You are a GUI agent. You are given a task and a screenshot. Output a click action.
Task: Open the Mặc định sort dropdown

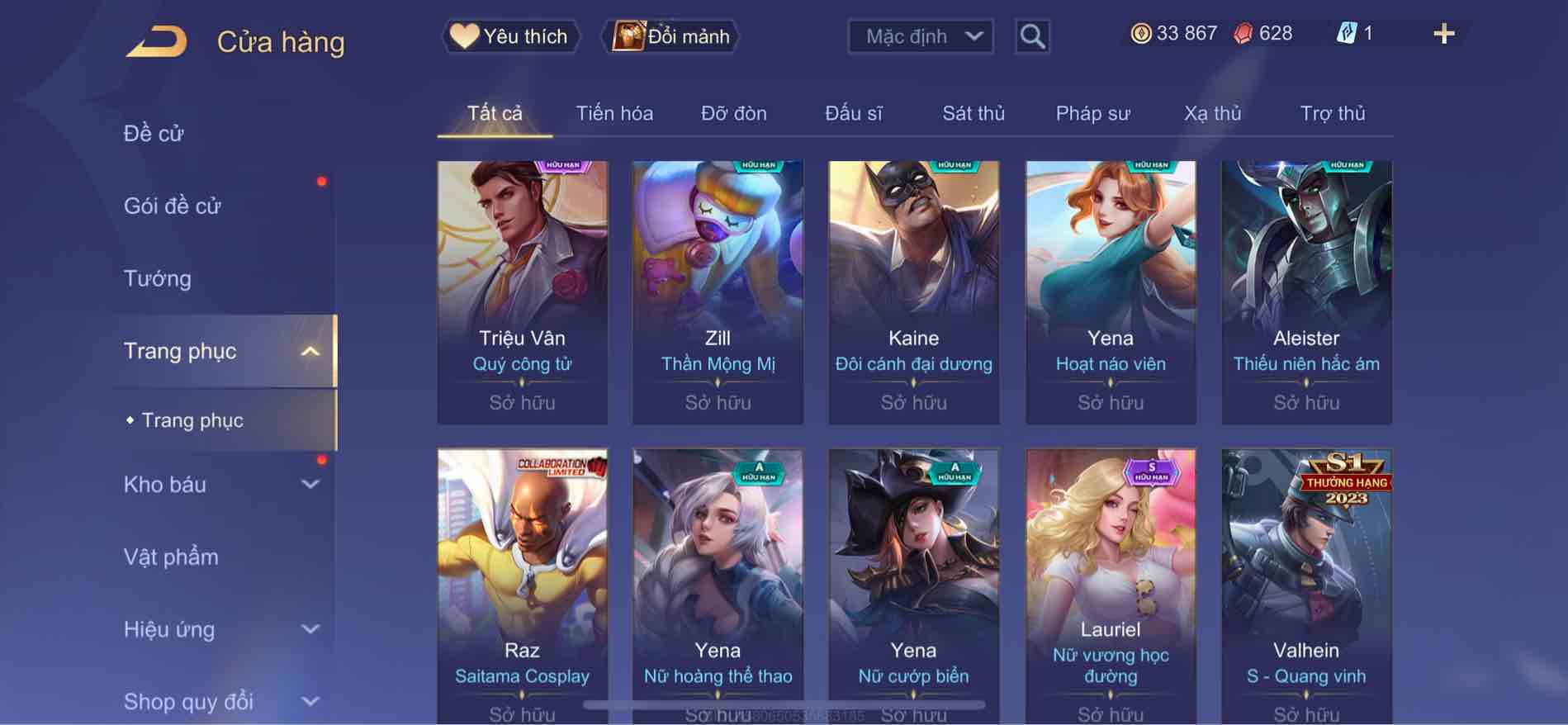click(x=921, y=36)
